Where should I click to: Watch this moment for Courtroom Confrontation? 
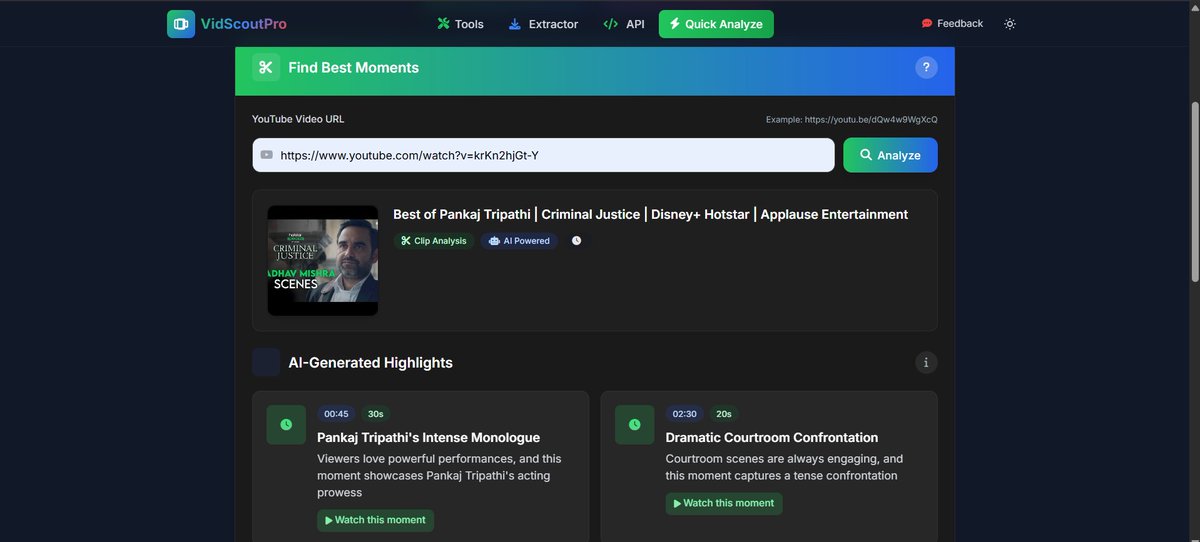click(724, 503)
